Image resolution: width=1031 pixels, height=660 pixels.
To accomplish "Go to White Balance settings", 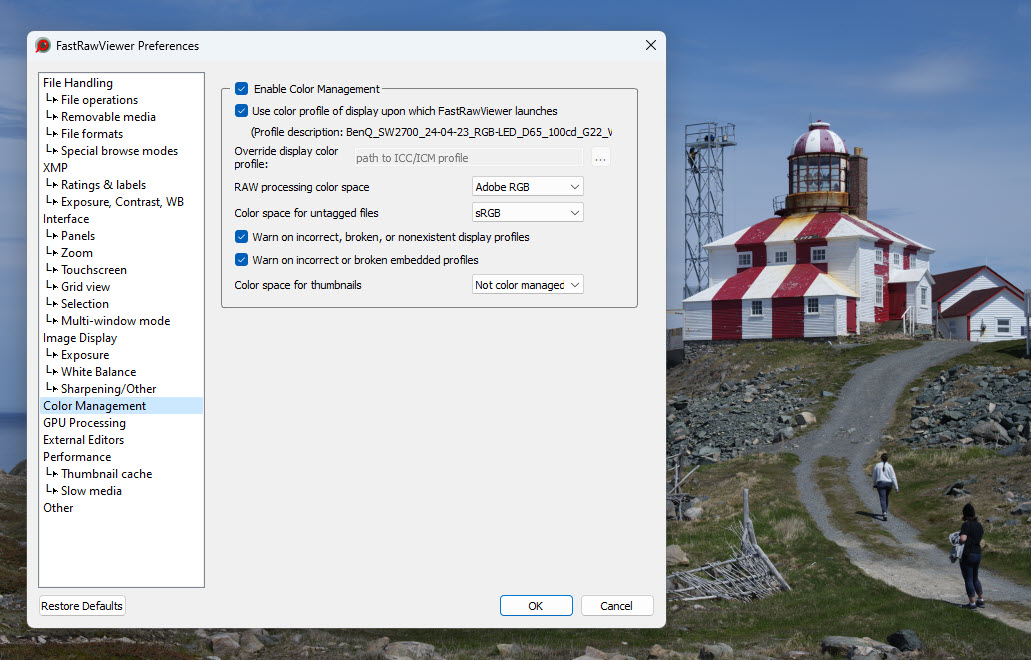I will coord(98,372).
